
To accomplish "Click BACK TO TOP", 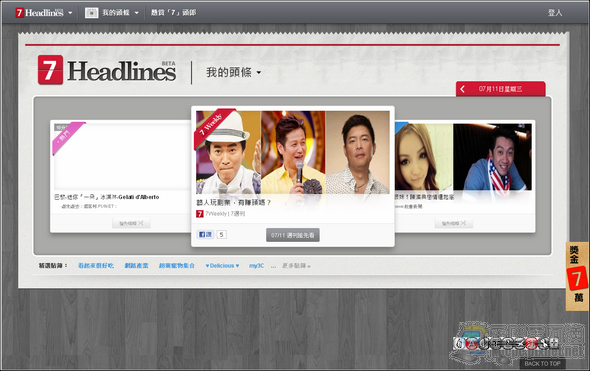I will pos(542,363).
